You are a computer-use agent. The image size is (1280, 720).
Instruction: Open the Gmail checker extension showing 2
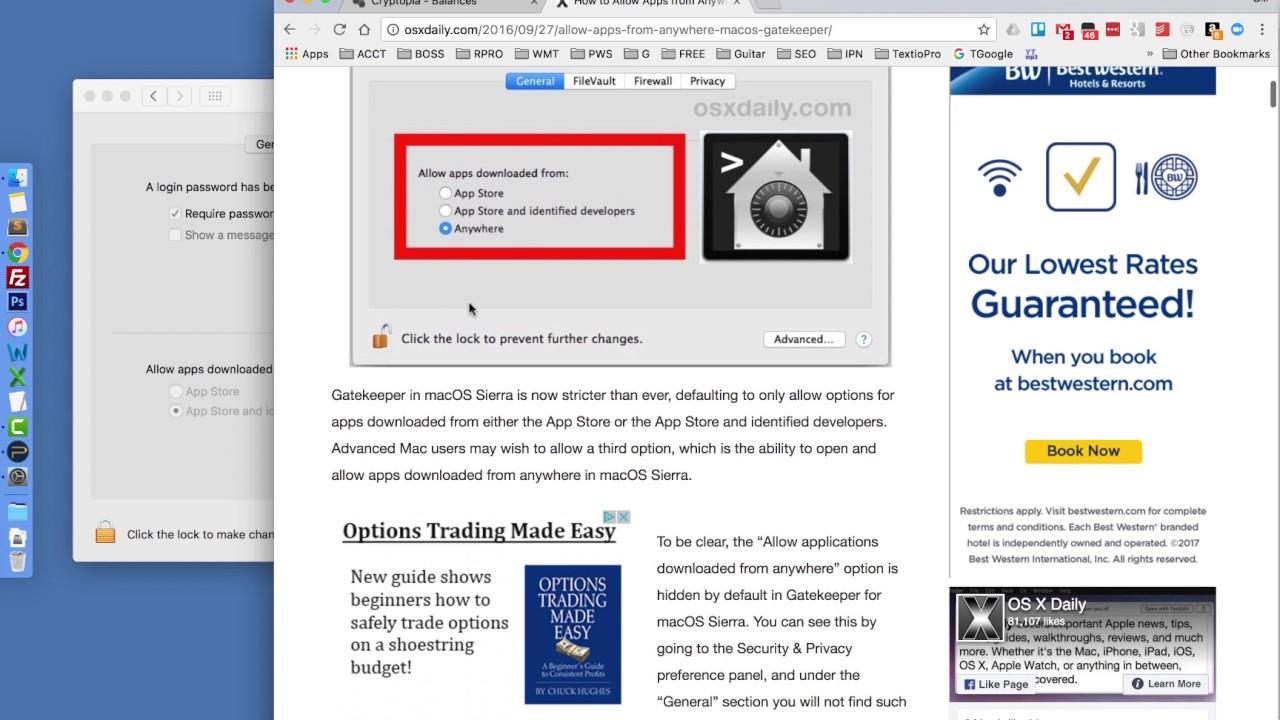tap(1063, 30)
